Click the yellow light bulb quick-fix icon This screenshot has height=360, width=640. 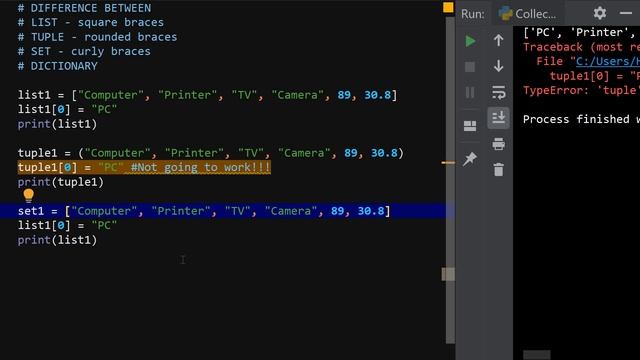[x=29, y=196]
